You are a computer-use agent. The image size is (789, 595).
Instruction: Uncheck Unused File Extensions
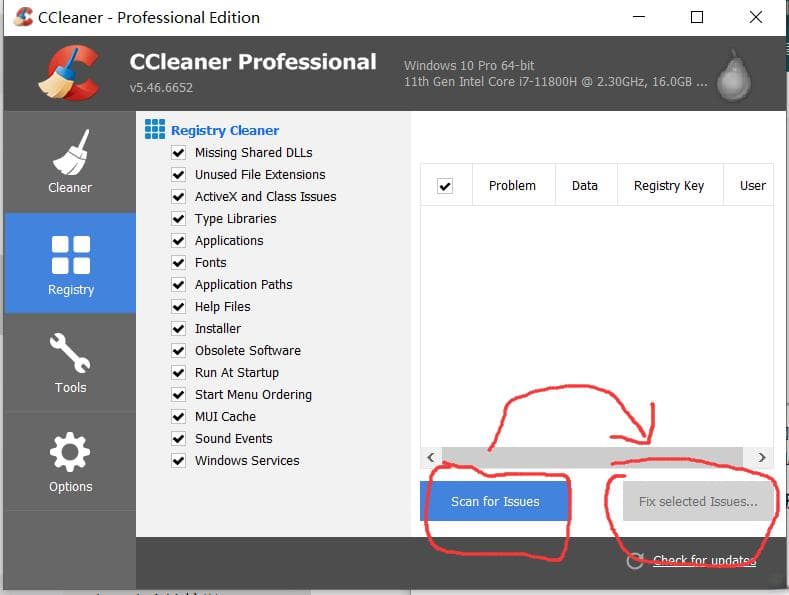(x=178, y=175)
